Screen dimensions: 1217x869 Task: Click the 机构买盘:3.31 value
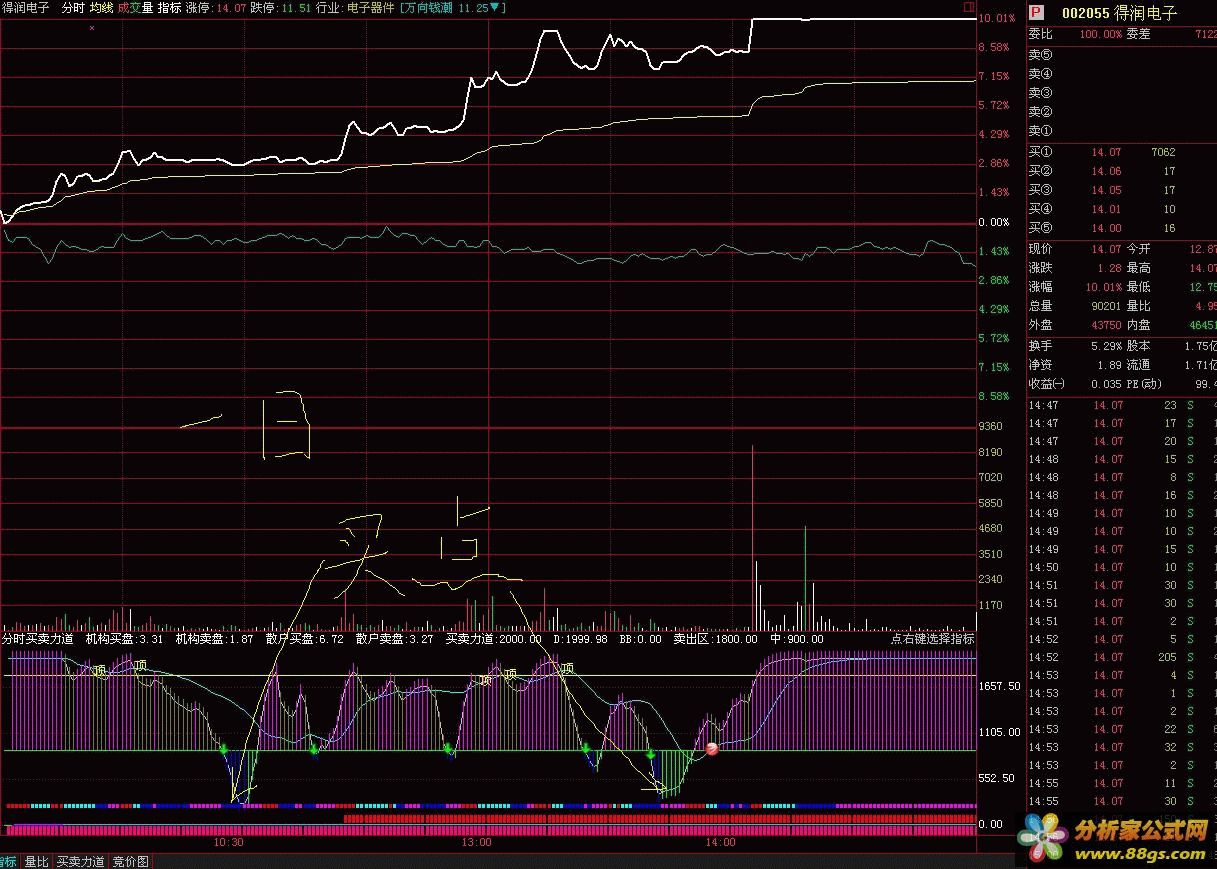124,638
